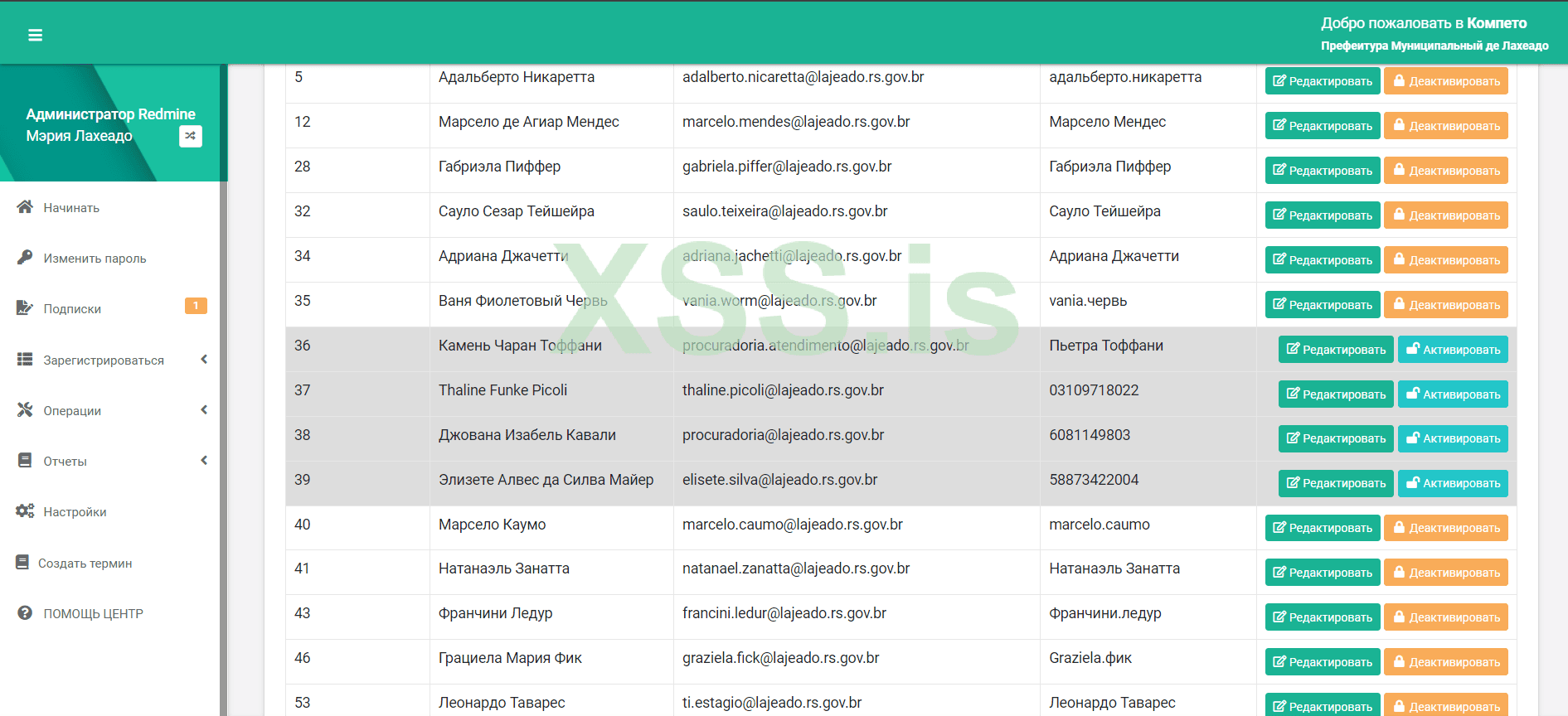Activate user Камень Чаран Тоффани
1568x716 pixels.
click(x=1453, y=350)
